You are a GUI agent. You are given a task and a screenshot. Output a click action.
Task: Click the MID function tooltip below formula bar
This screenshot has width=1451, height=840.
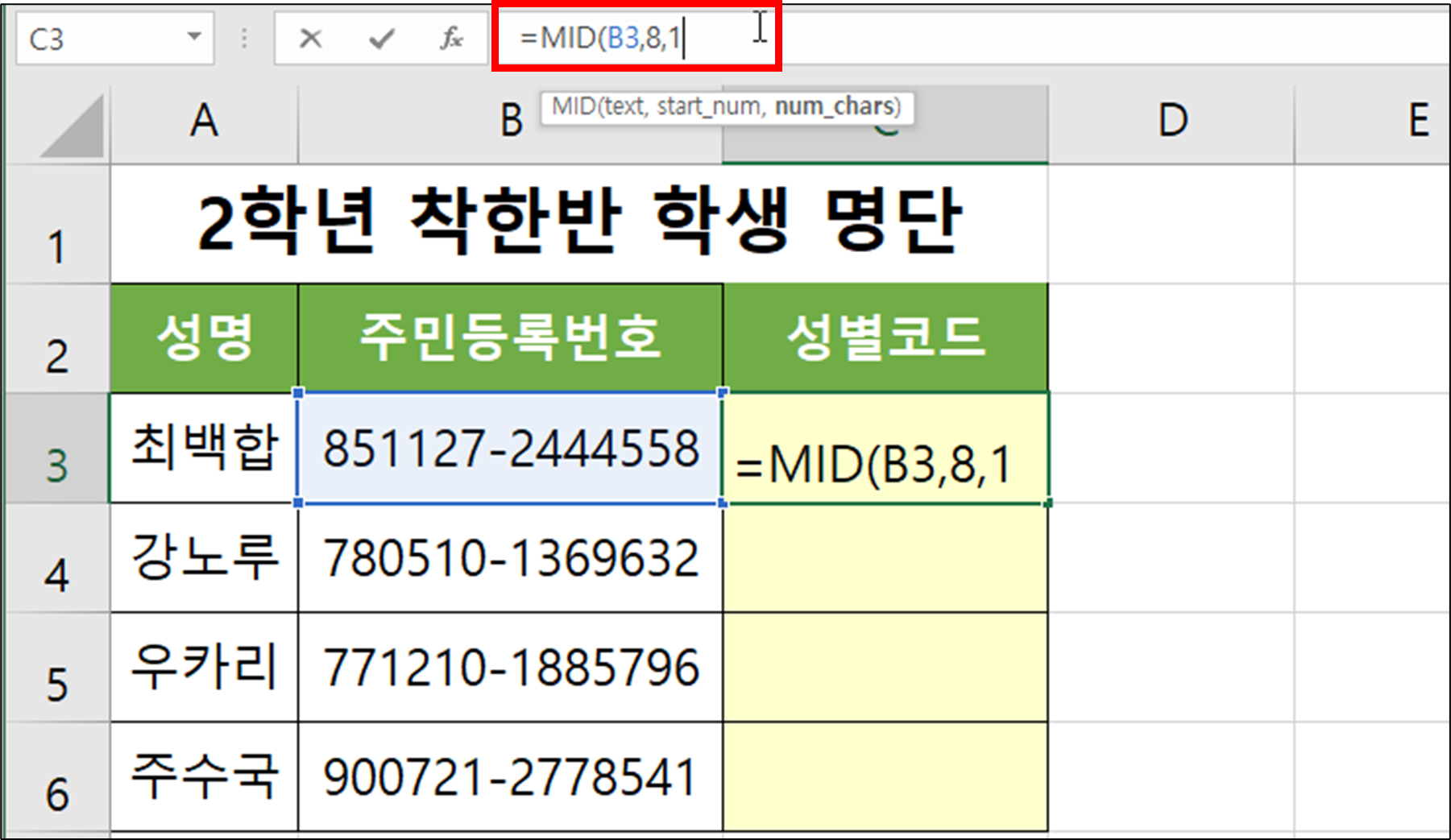(728, 106)
